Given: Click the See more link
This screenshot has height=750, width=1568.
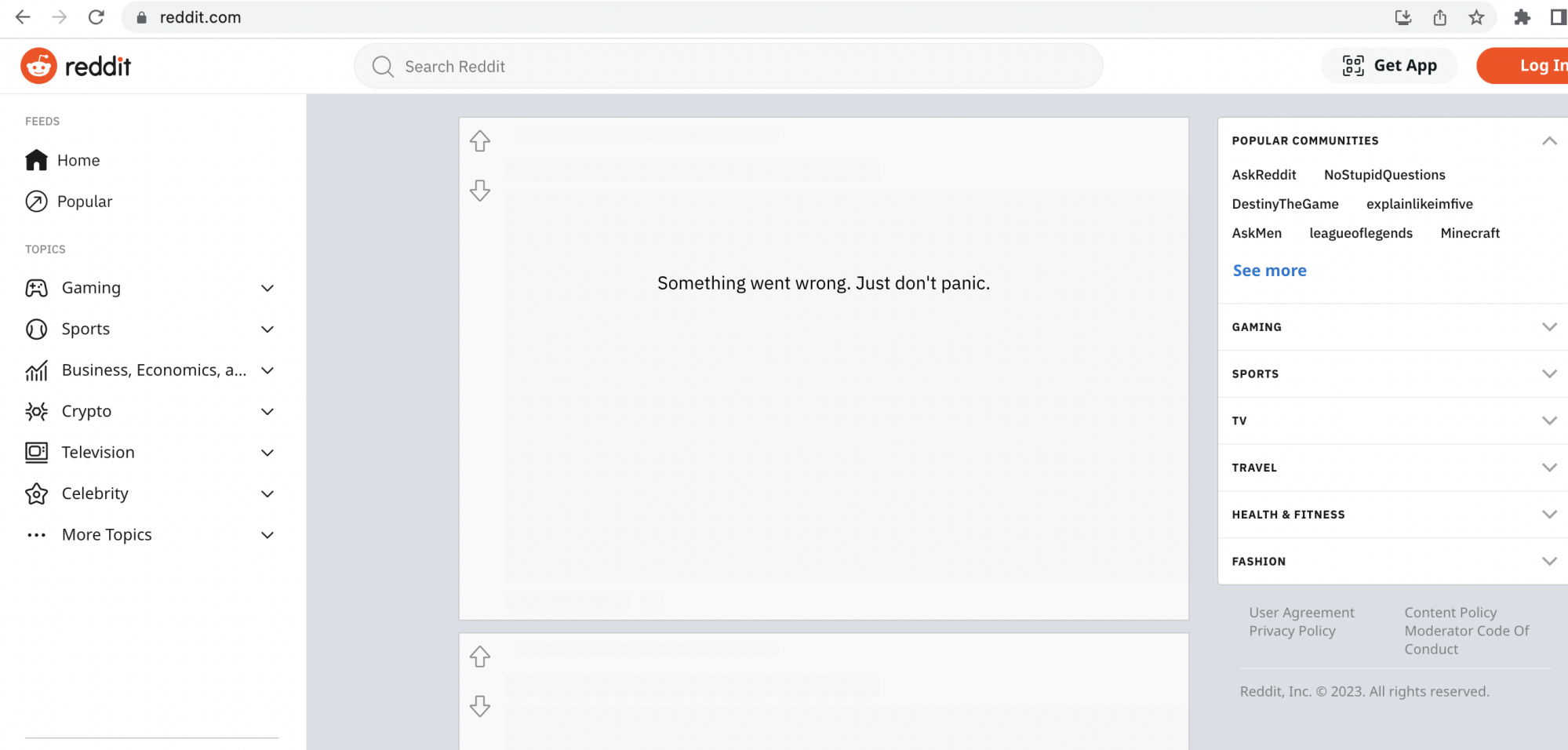Looking at the screenshot, I should tap(1269, 270).
